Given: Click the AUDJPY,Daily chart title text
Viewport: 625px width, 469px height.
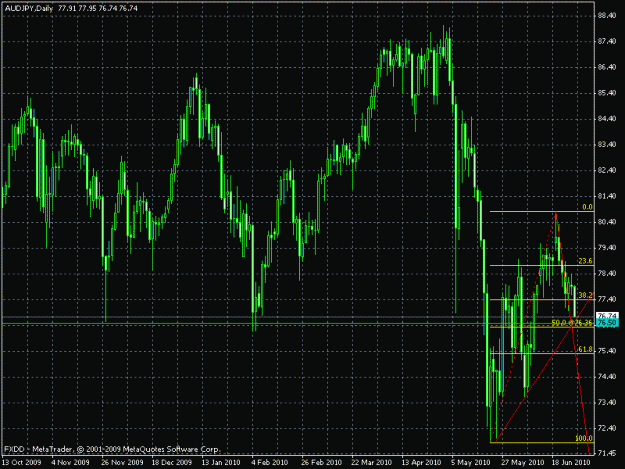Looking at the screenshot, I should [x=29, y=8].
